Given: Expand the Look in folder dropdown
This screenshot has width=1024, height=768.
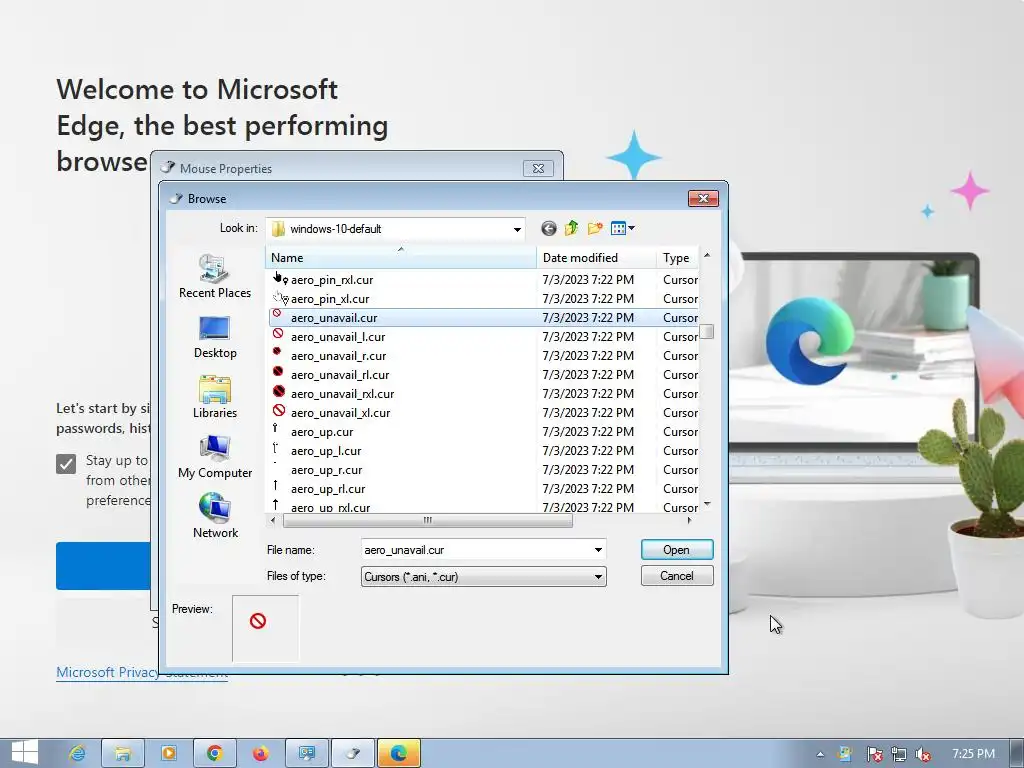Looking at the screenshot, I should coord(517,229).
